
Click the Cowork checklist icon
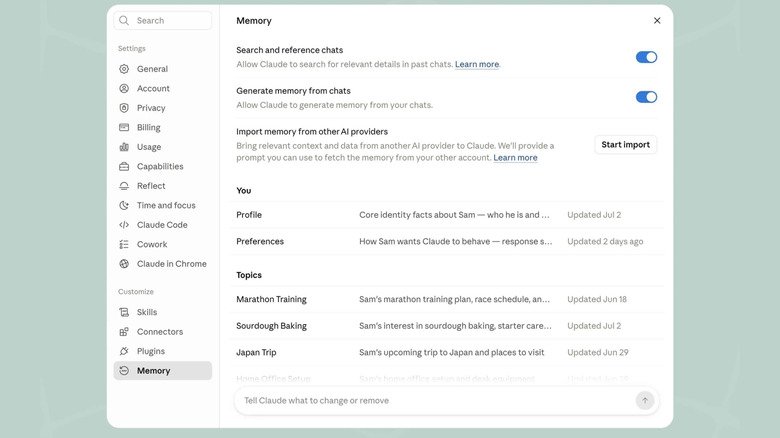click(124, 244)
